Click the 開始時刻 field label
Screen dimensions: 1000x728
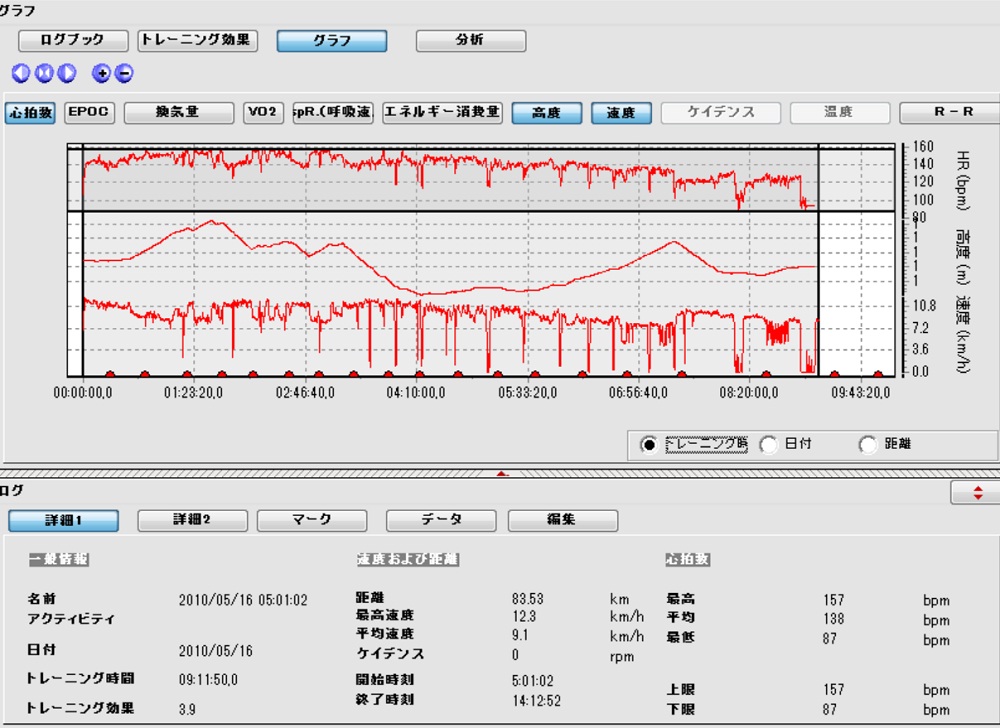(x=385, y=680)
